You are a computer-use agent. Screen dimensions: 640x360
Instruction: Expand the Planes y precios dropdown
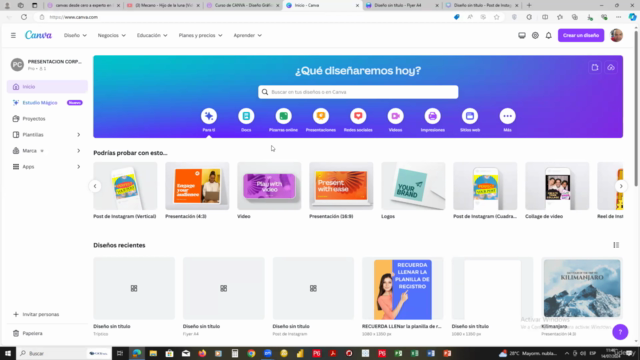pyautogui.click(x=200, y=36)
